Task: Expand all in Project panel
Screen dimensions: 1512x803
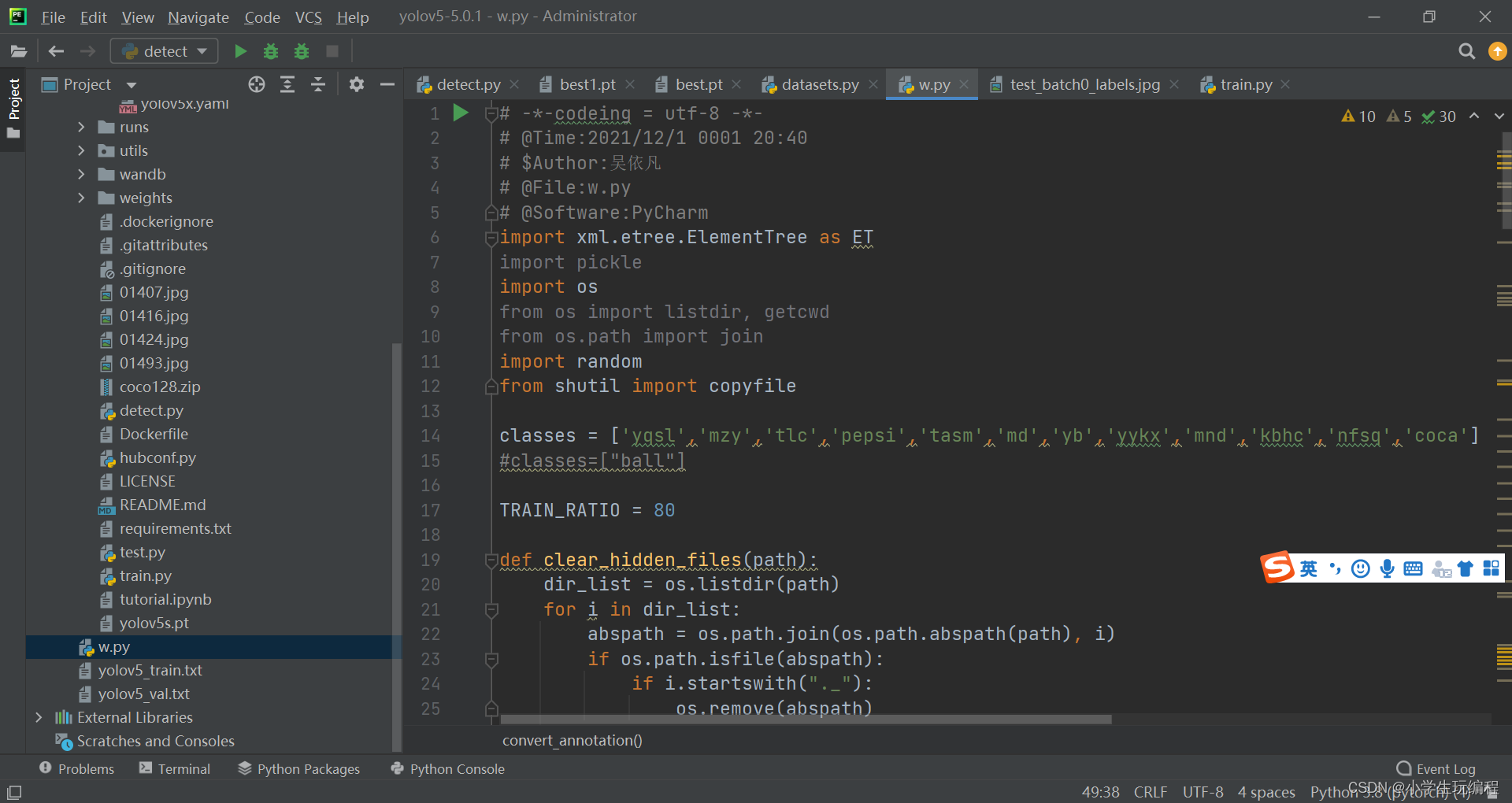Action: pyautogui.click(x=287, y=84)
